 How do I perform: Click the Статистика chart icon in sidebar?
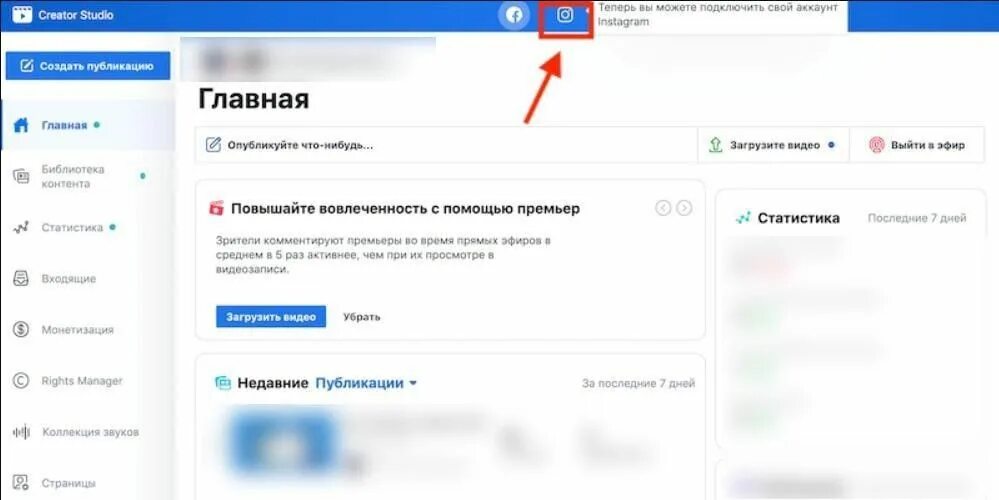click(21, 227)
